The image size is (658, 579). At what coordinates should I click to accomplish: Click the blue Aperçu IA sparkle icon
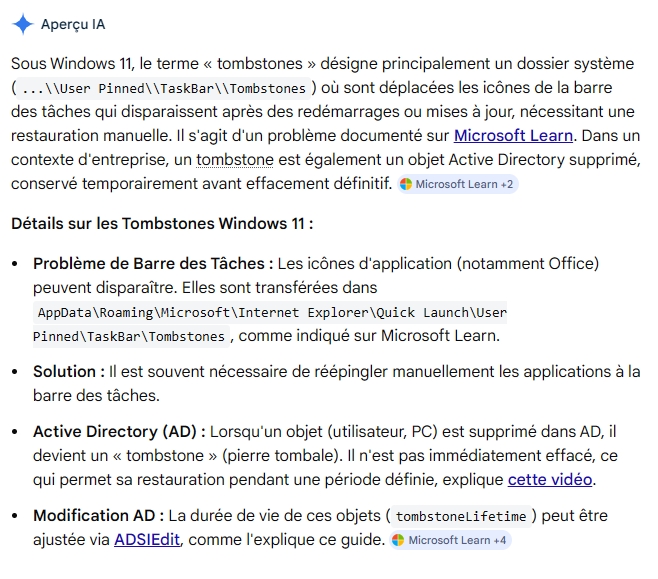pos(23,24)
